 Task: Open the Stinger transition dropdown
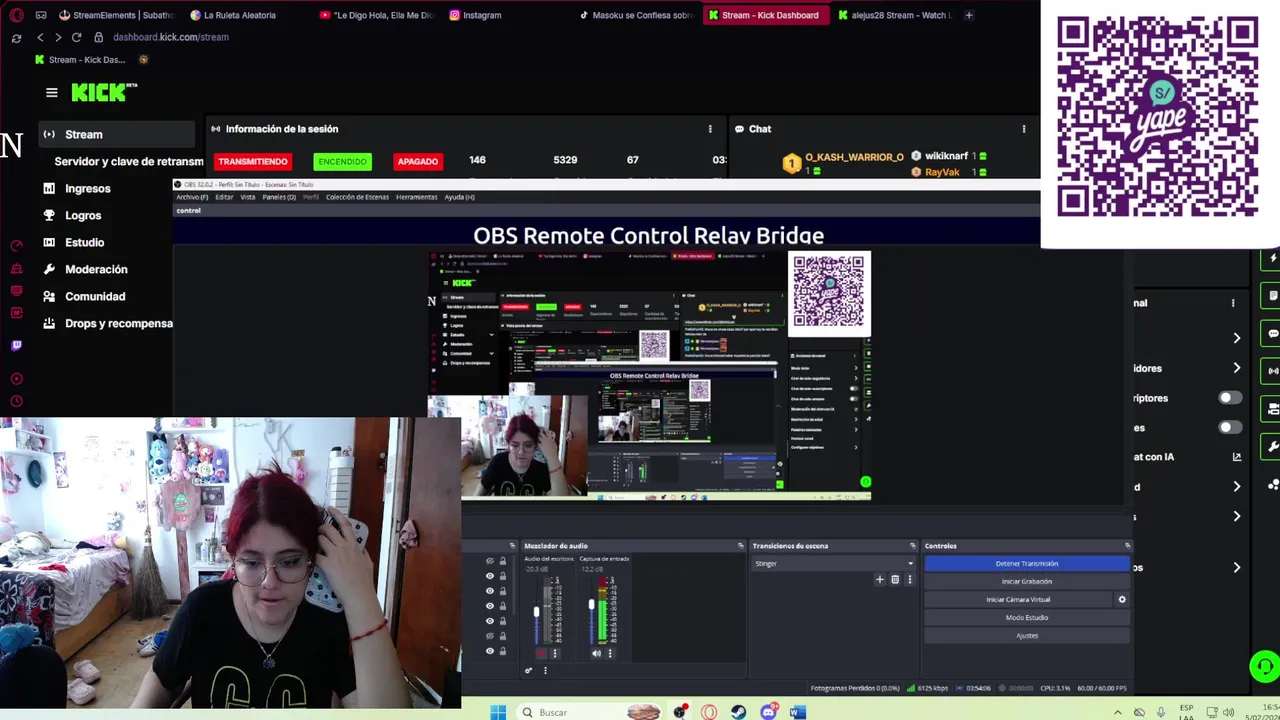pos(834,563)
